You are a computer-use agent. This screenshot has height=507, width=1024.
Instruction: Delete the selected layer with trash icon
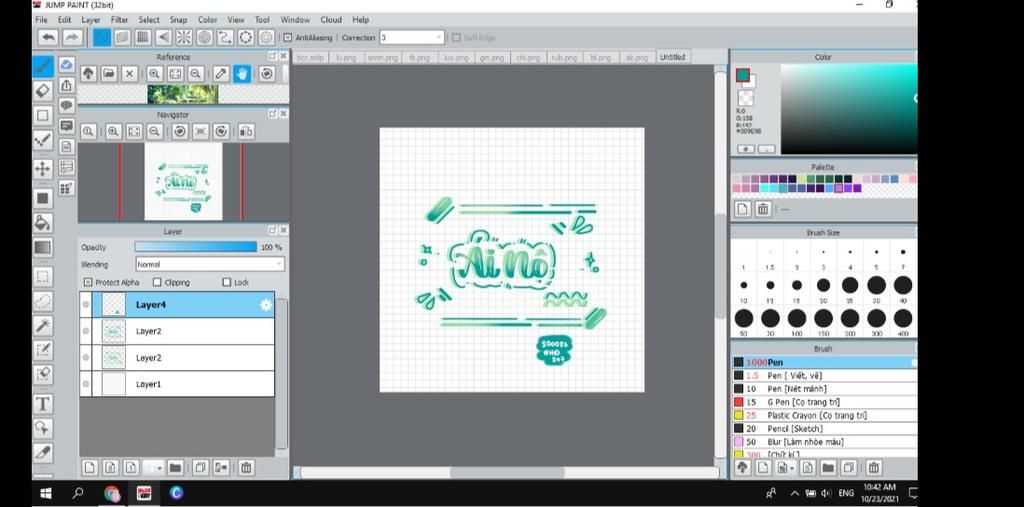click(246, 467)
